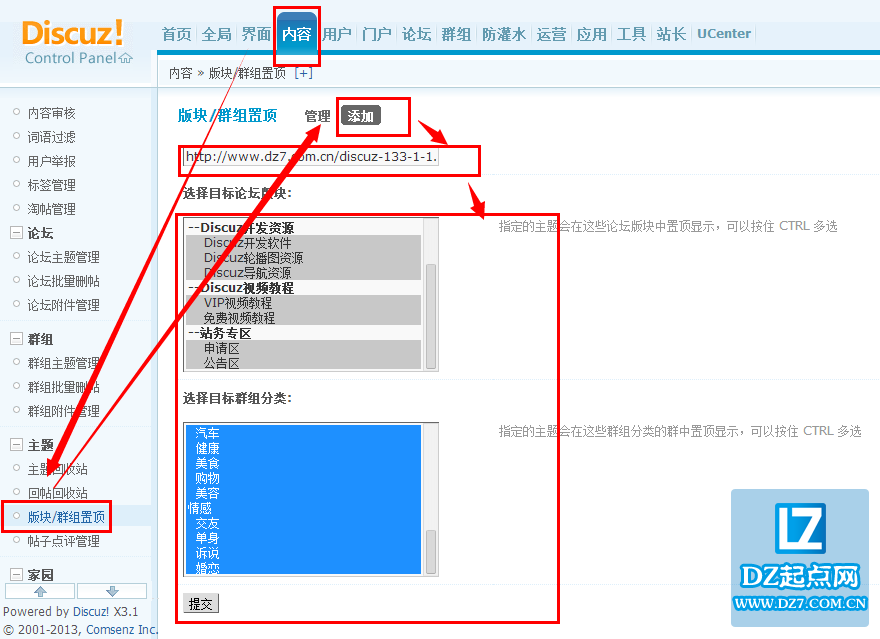Click the [+] icon in breadcrumb
This screenshot has width=880, height=639.
(303, 73)
